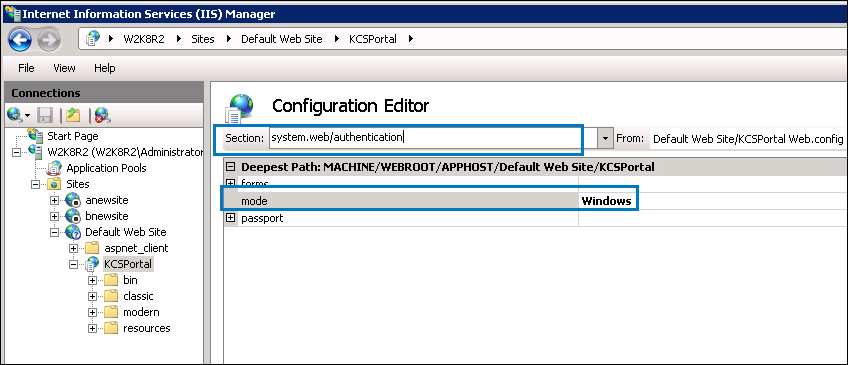The height and width of the screenshot is (365, 848).
Task: Open the View menu
Action: click(x=64, y=68)
